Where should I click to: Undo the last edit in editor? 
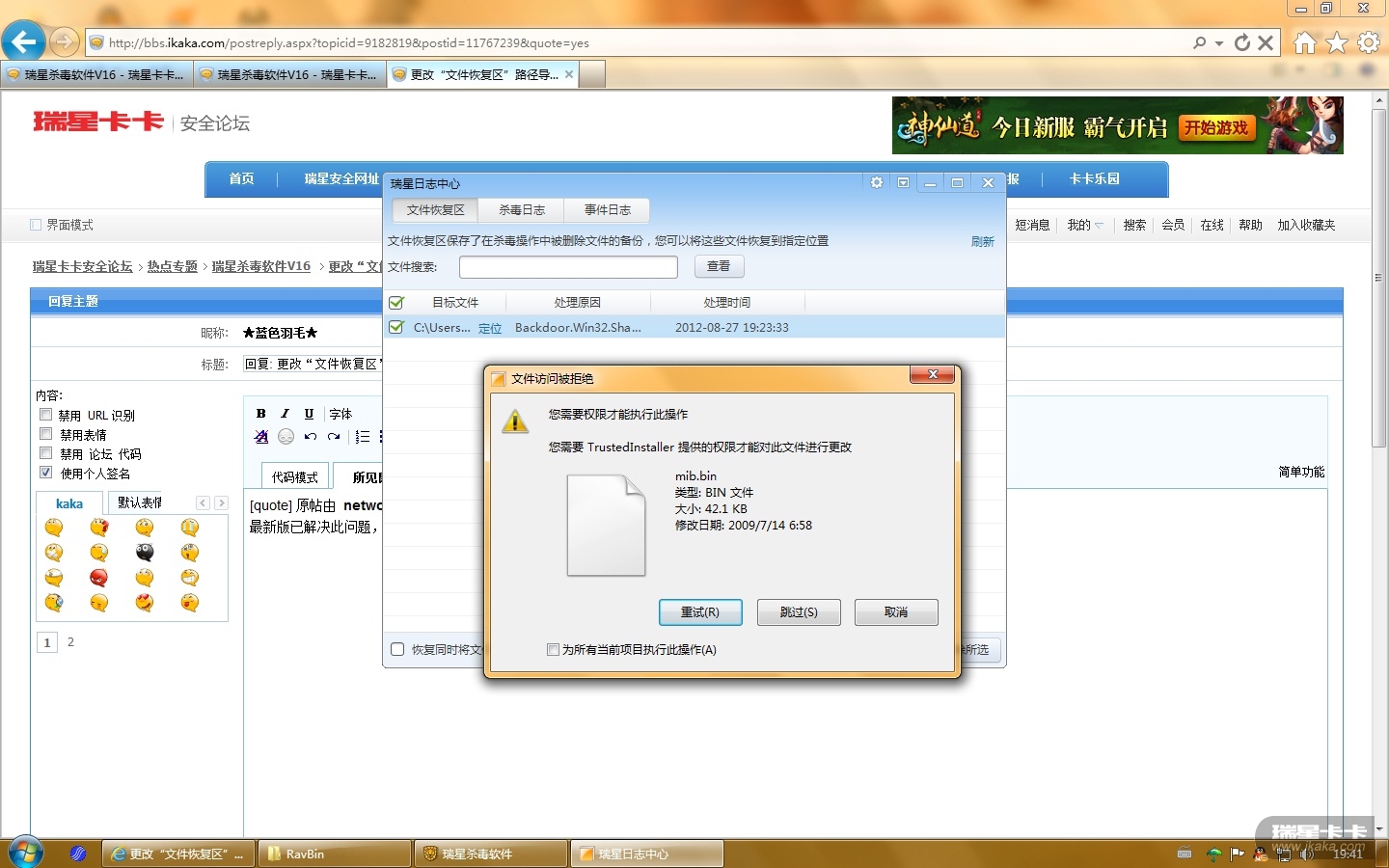point(310,437)
